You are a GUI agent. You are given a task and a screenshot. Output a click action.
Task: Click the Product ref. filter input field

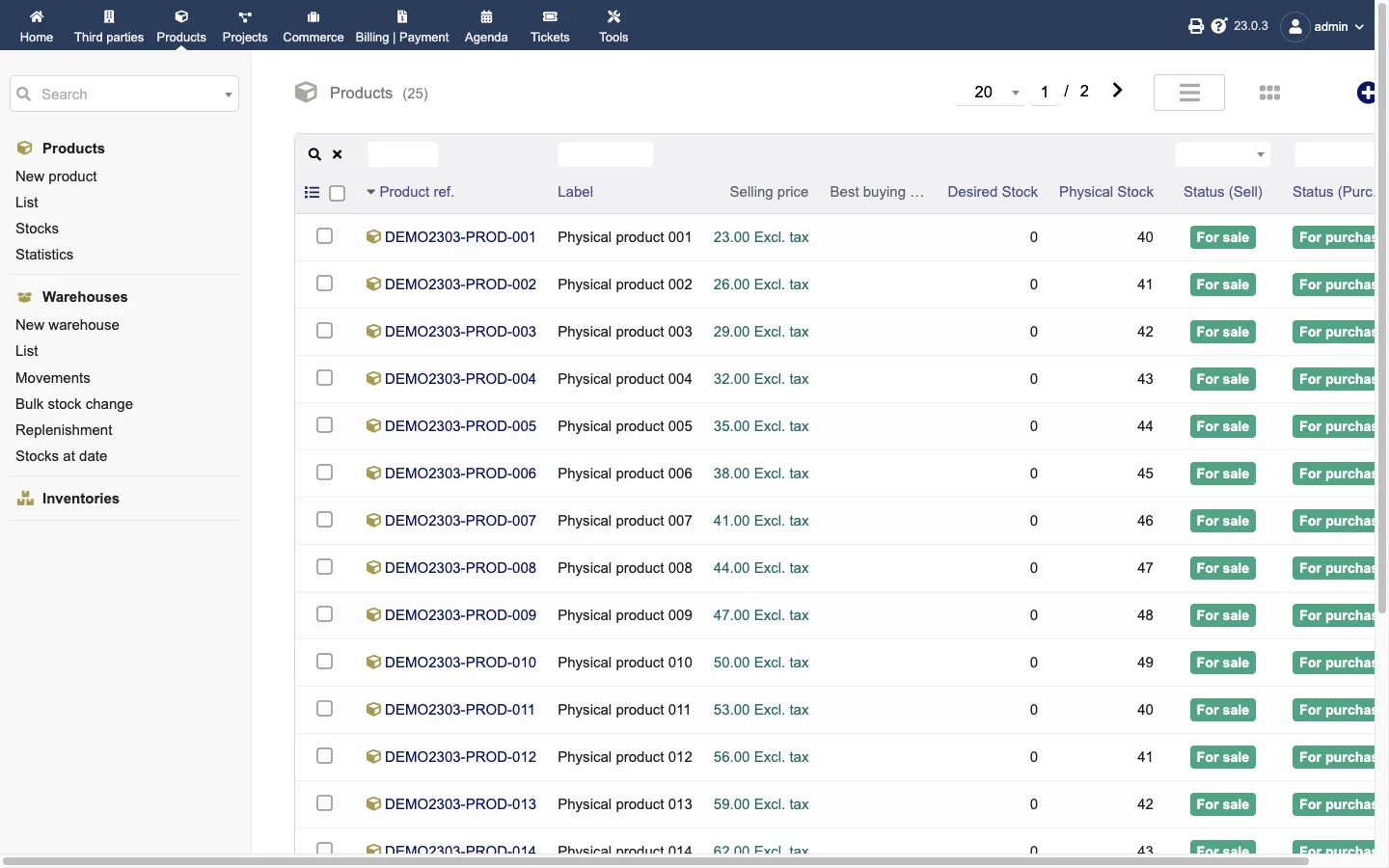pos(403,154)
